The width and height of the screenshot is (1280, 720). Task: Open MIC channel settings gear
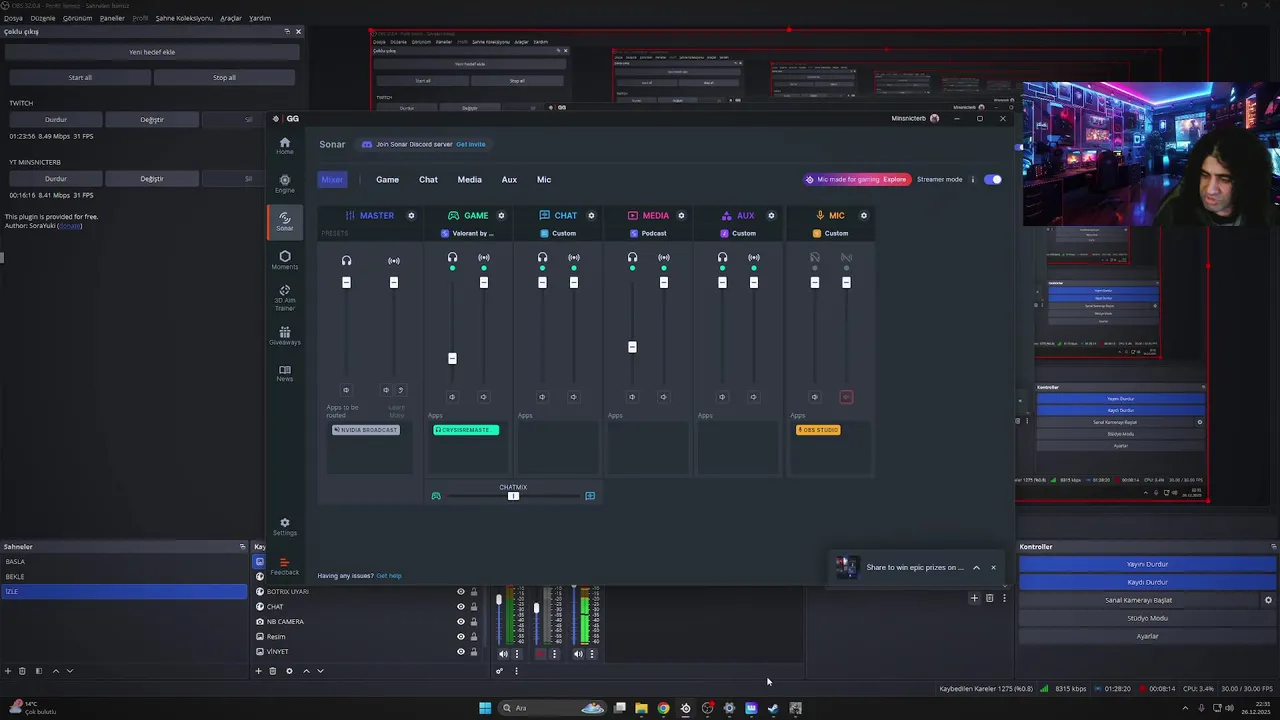click(864, 215)
